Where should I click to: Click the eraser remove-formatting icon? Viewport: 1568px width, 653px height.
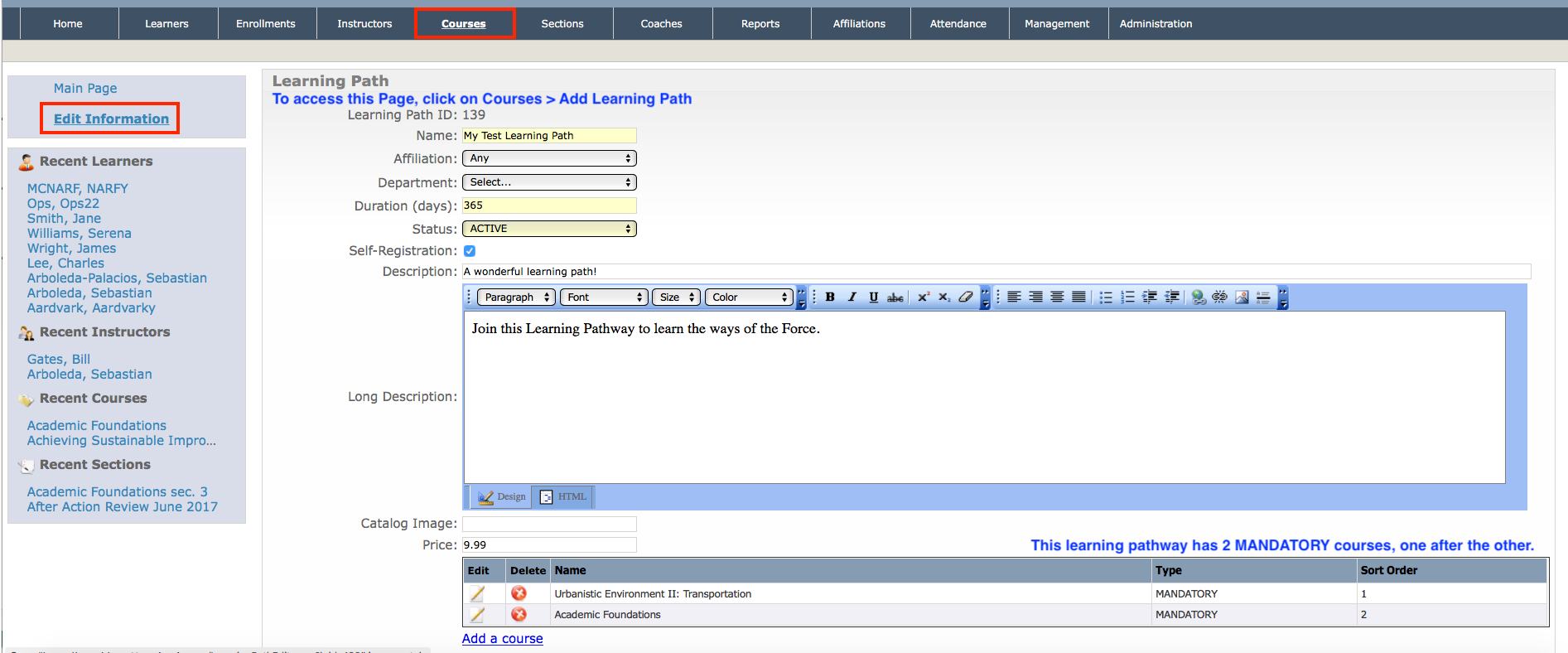pos(966,297)
